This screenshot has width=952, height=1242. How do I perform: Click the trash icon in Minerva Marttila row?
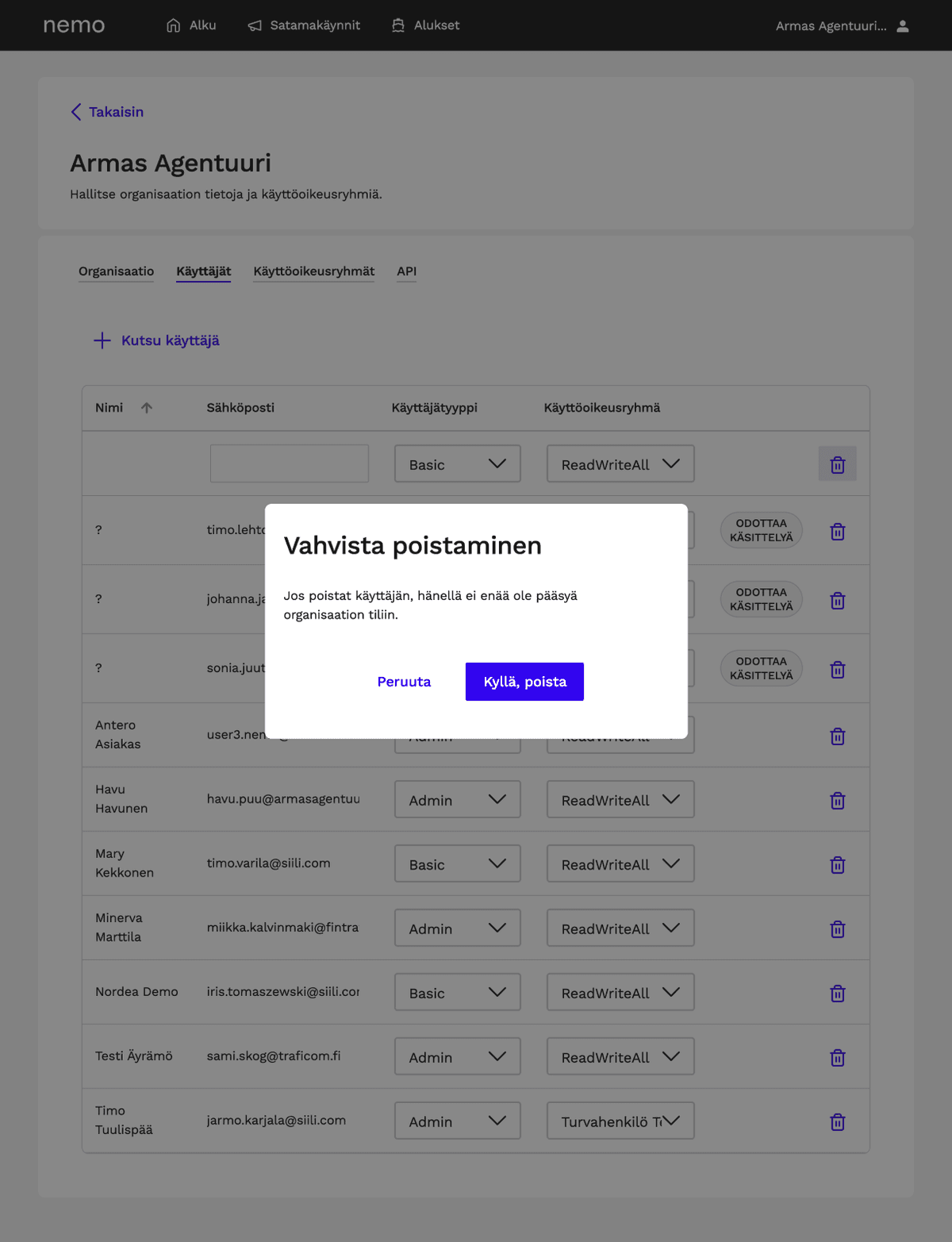837,929
